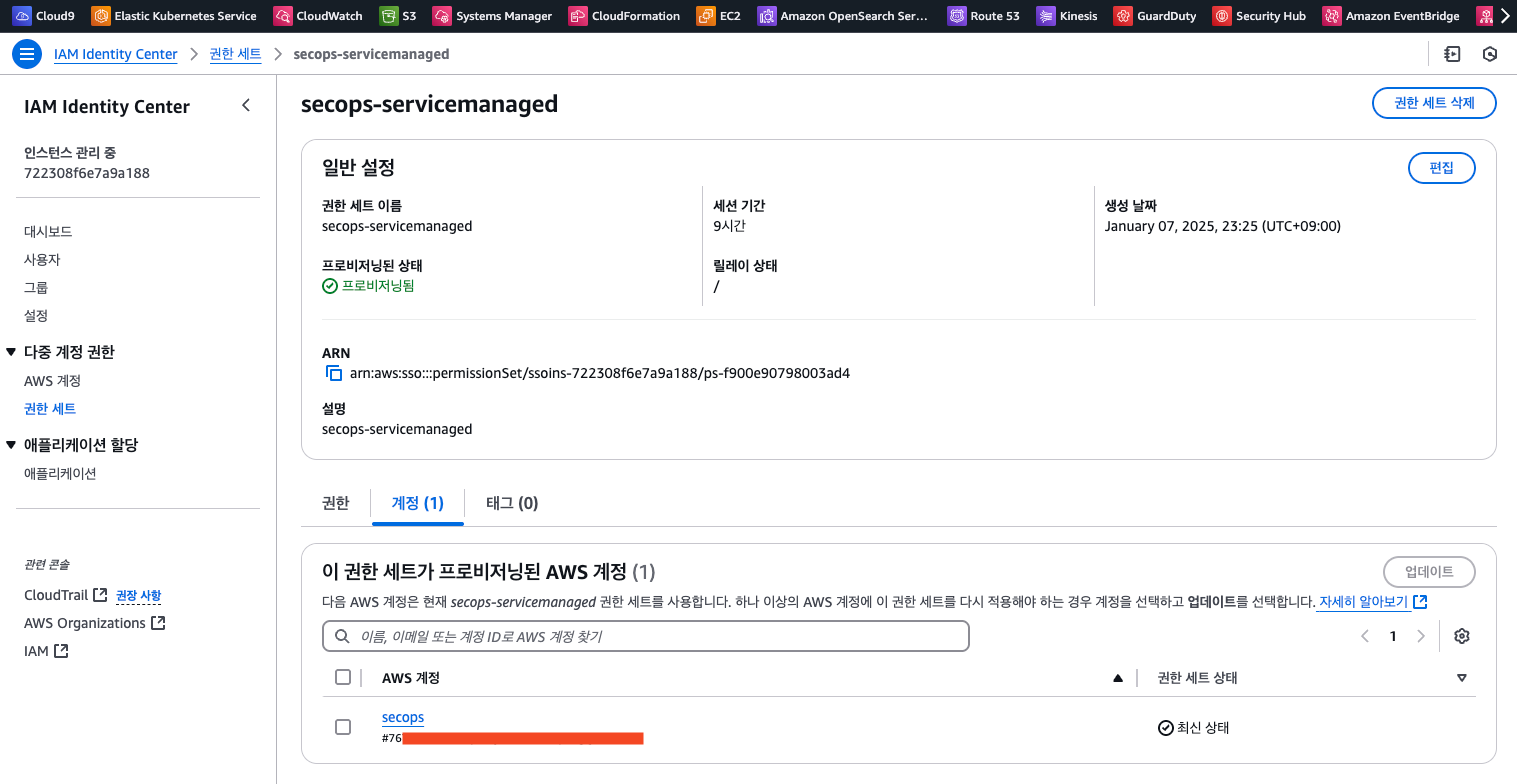
Task: Open the secops account link
Action: [x=403, y=717]
